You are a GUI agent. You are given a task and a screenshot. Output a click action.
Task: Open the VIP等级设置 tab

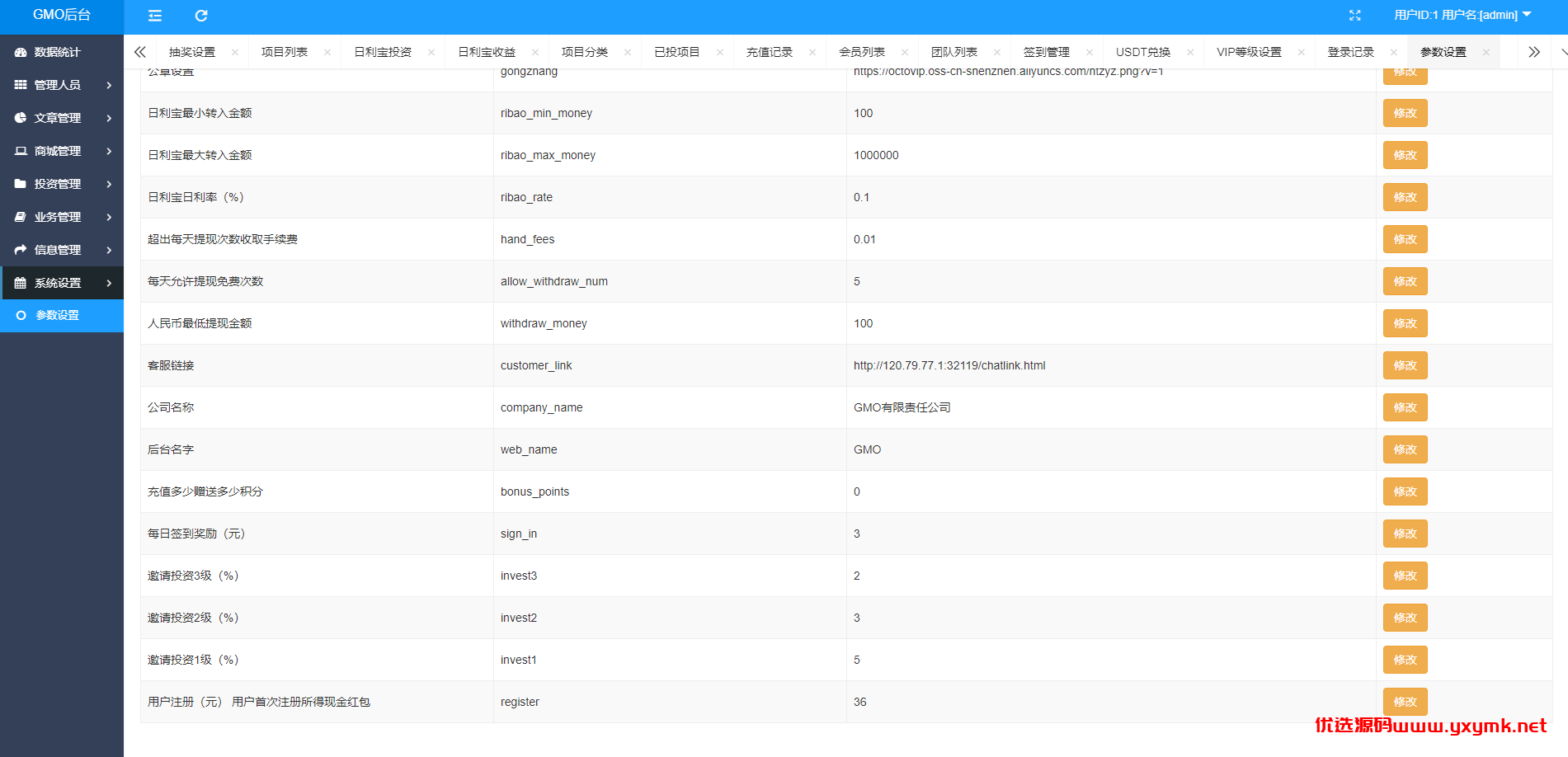[1249, 52]
